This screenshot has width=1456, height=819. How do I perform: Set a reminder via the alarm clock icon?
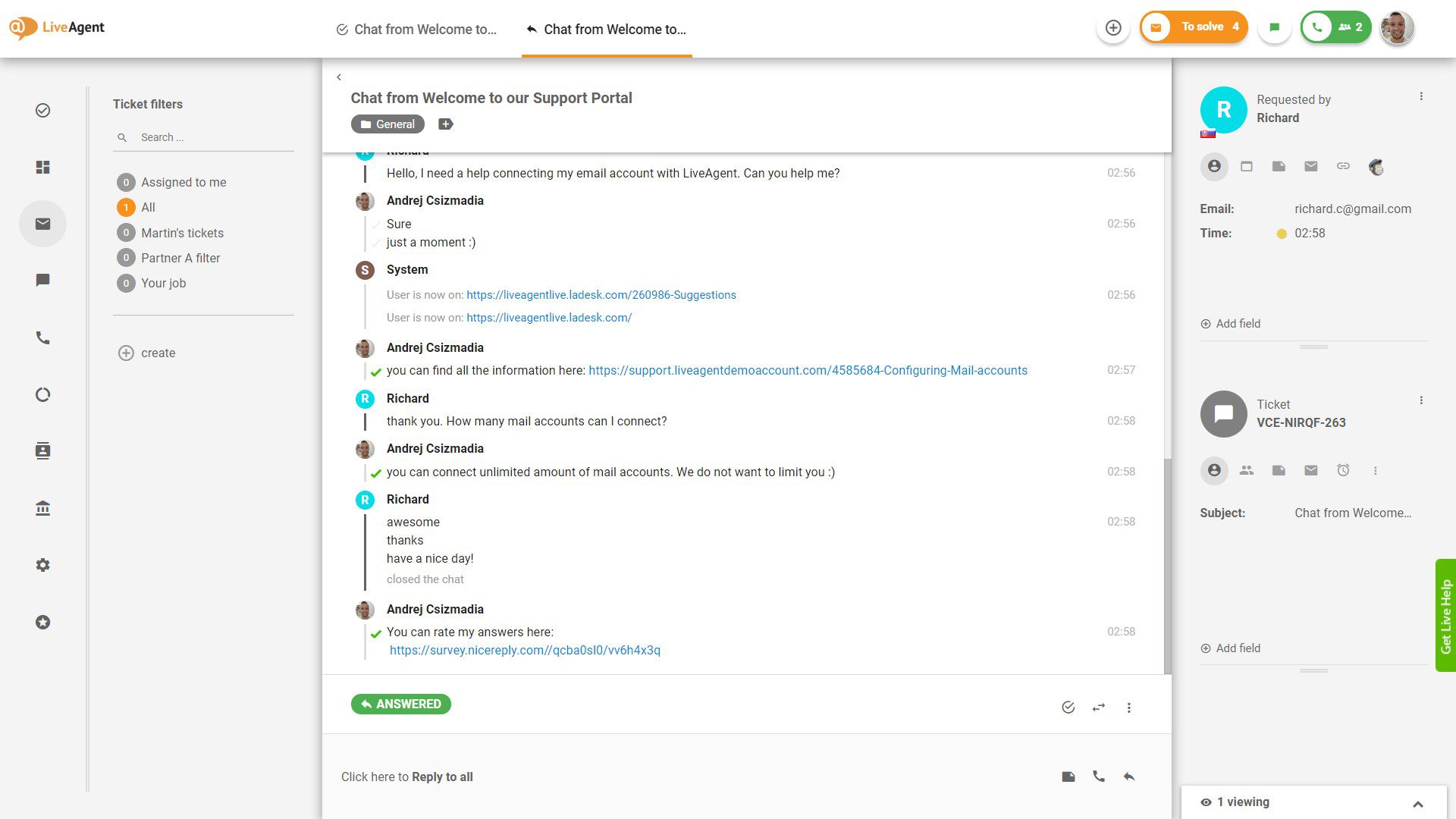1343,470
